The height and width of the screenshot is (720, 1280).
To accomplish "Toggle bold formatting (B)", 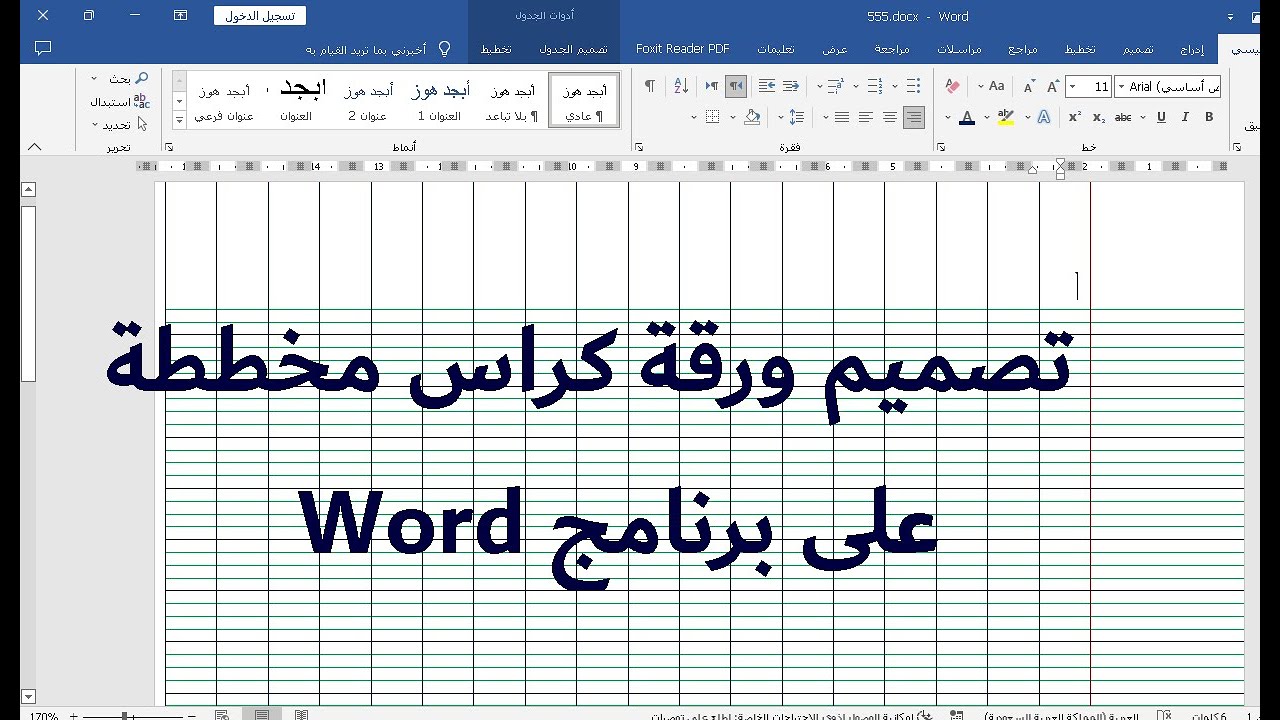I will tap(1209, 117).
